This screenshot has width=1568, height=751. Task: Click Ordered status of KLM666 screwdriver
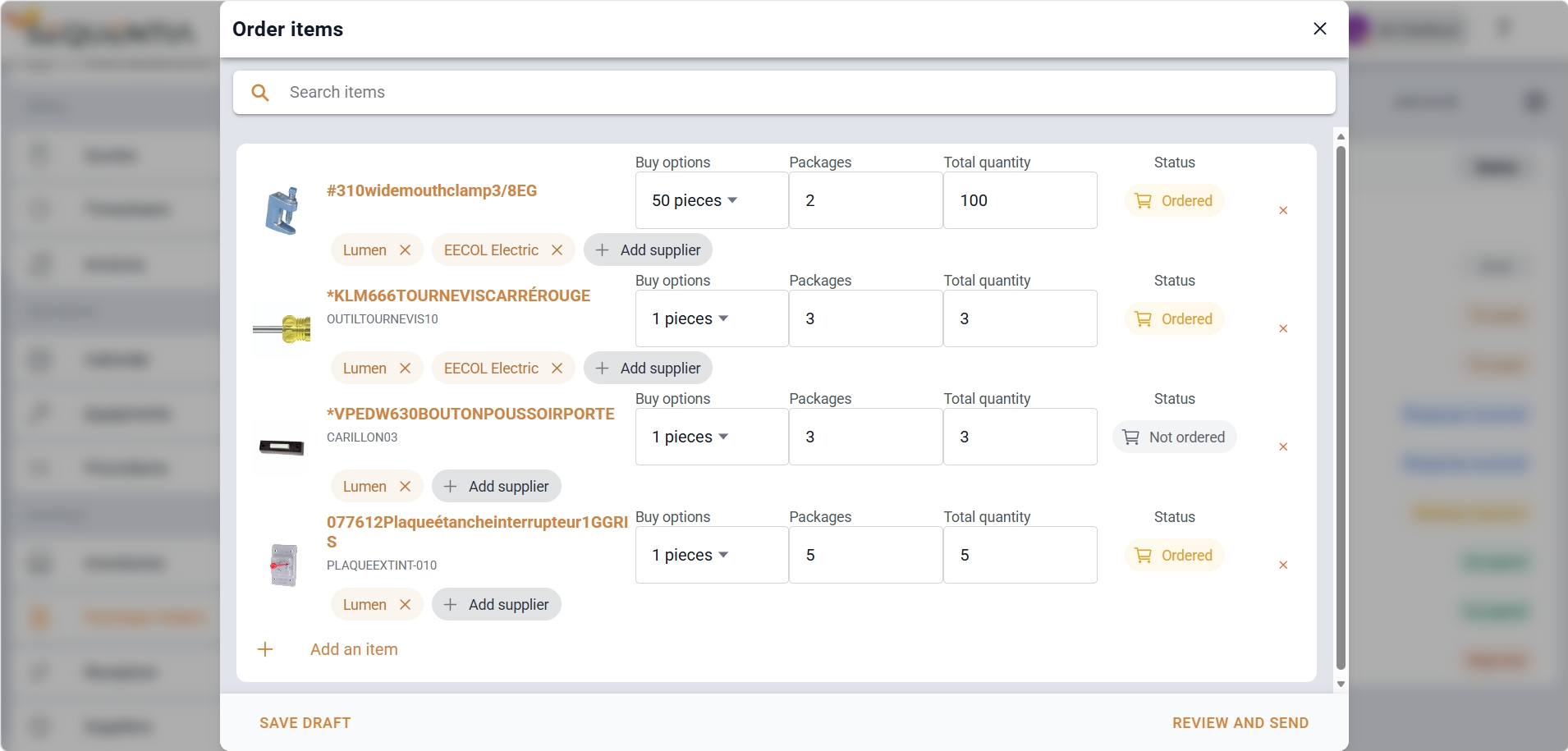tap(1174, 318)
